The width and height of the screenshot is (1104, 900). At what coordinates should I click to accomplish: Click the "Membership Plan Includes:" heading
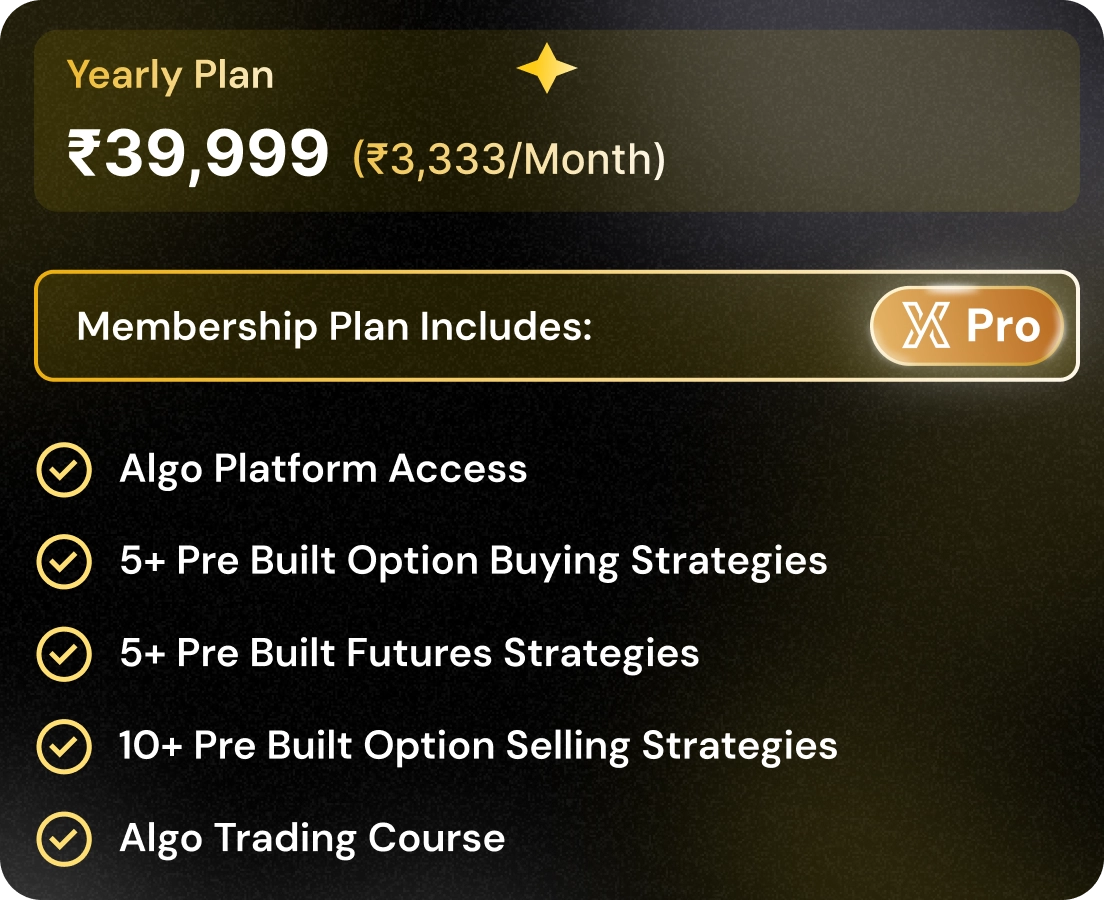[x=334, y=327]
